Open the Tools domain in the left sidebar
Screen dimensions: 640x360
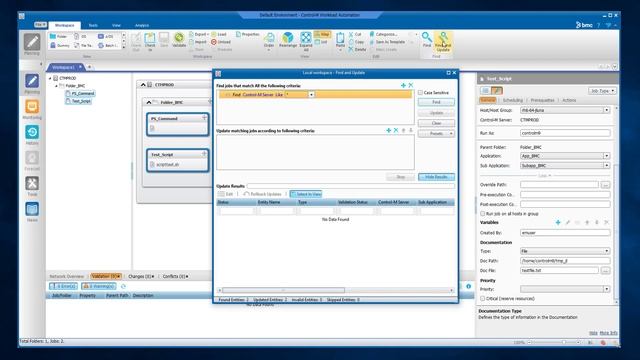click(x=32, y=184)
